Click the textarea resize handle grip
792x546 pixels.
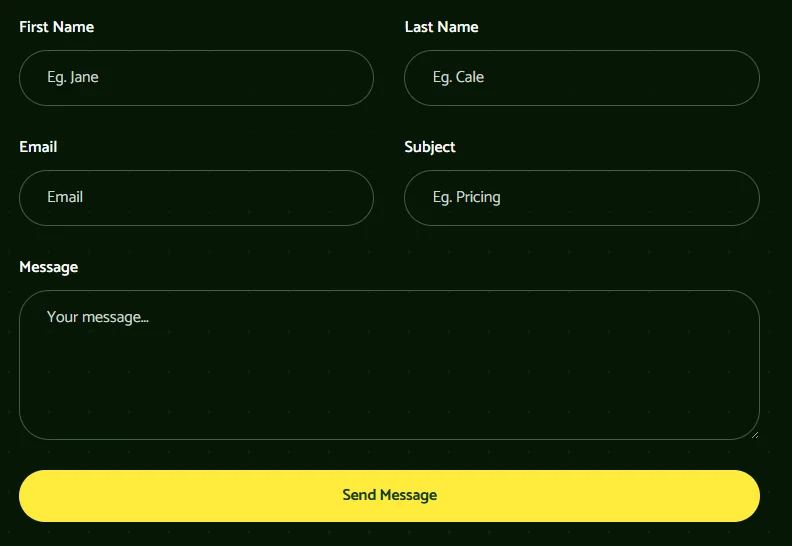(x=755, y=435)
